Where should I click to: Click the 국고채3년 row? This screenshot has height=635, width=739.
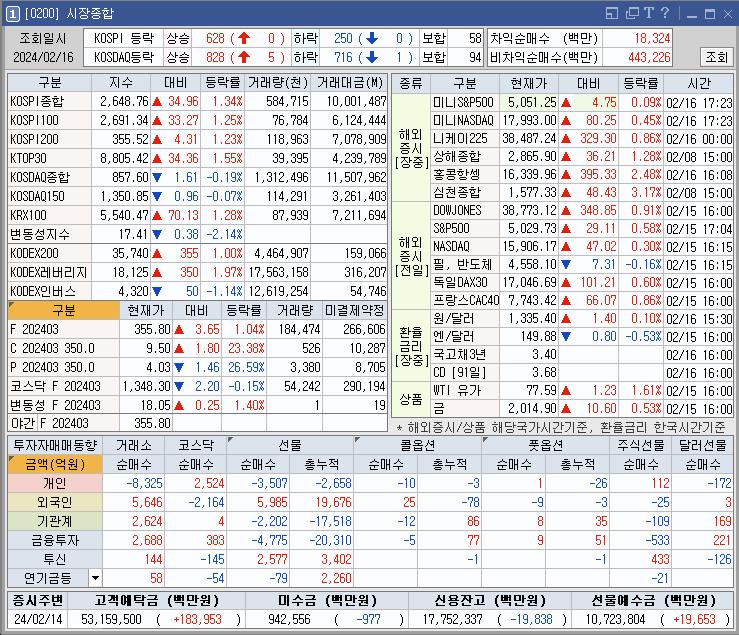[582, 355]
